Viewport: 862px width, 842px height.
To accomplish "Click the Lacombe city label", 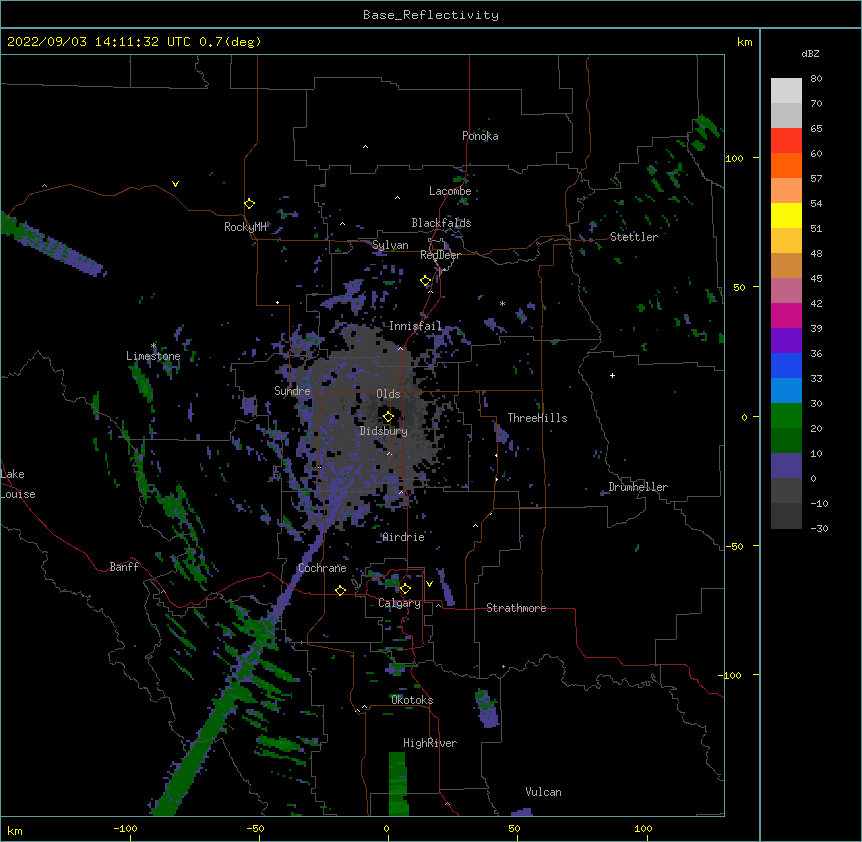I will click(450, 191).
